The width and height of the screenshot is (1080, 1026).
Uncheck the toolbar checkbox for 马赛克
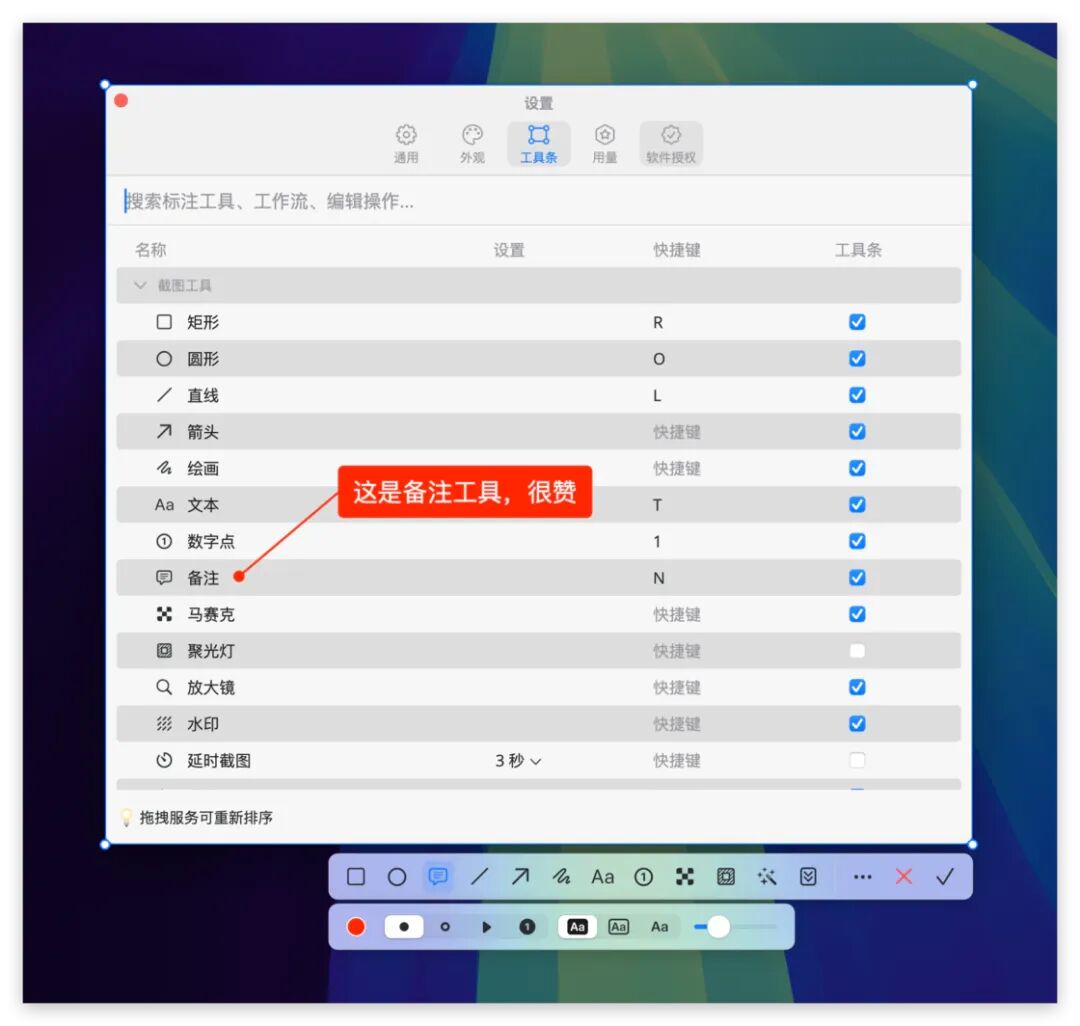(857, 614)
